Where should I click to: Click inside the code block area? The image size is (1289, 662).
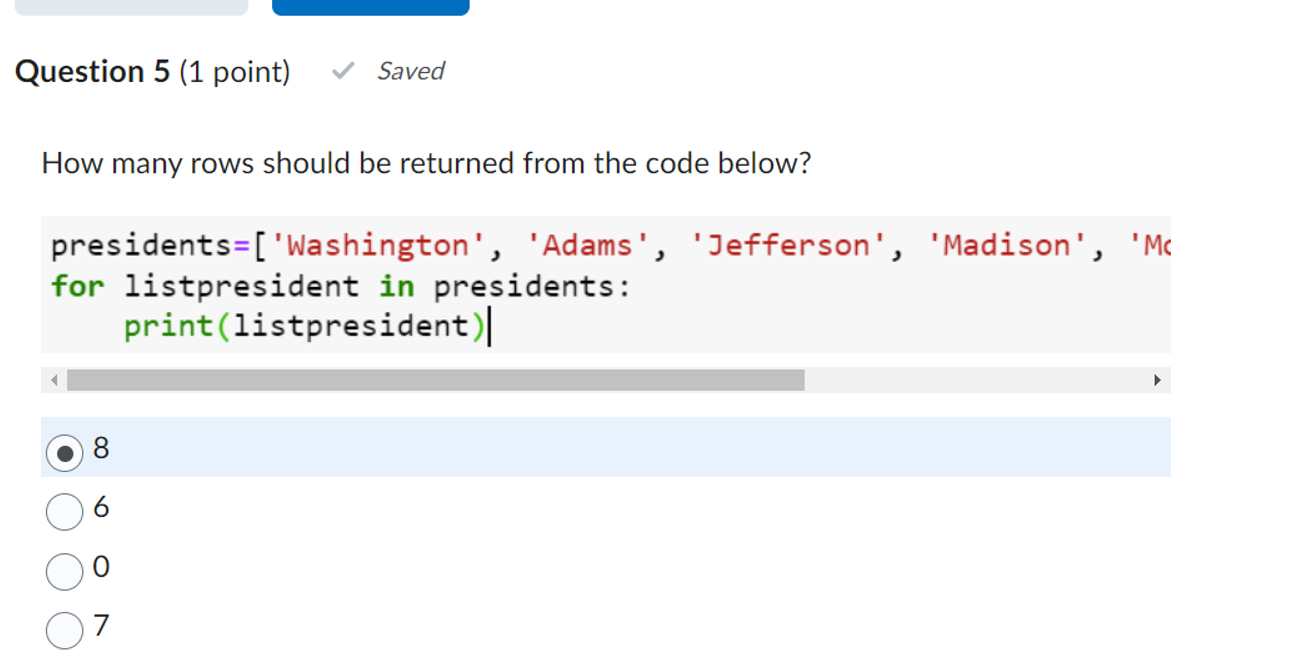click(x=600, y=285)
